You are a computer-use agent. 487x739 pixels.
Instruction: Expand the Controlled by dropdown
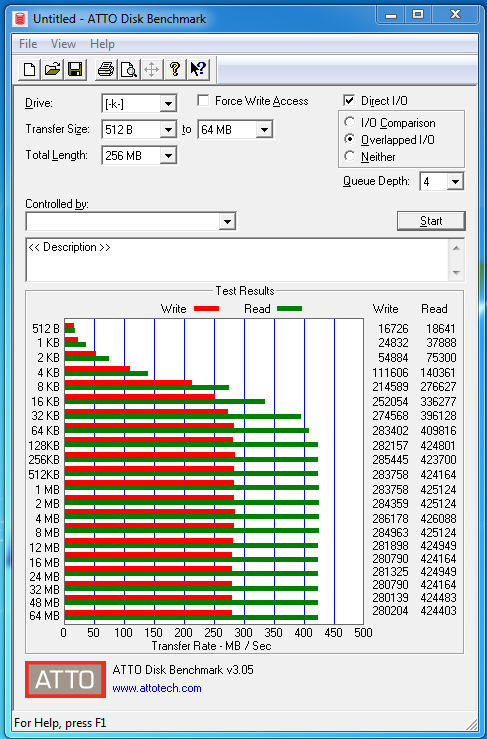pyautogui.click(x=227, y=222)
